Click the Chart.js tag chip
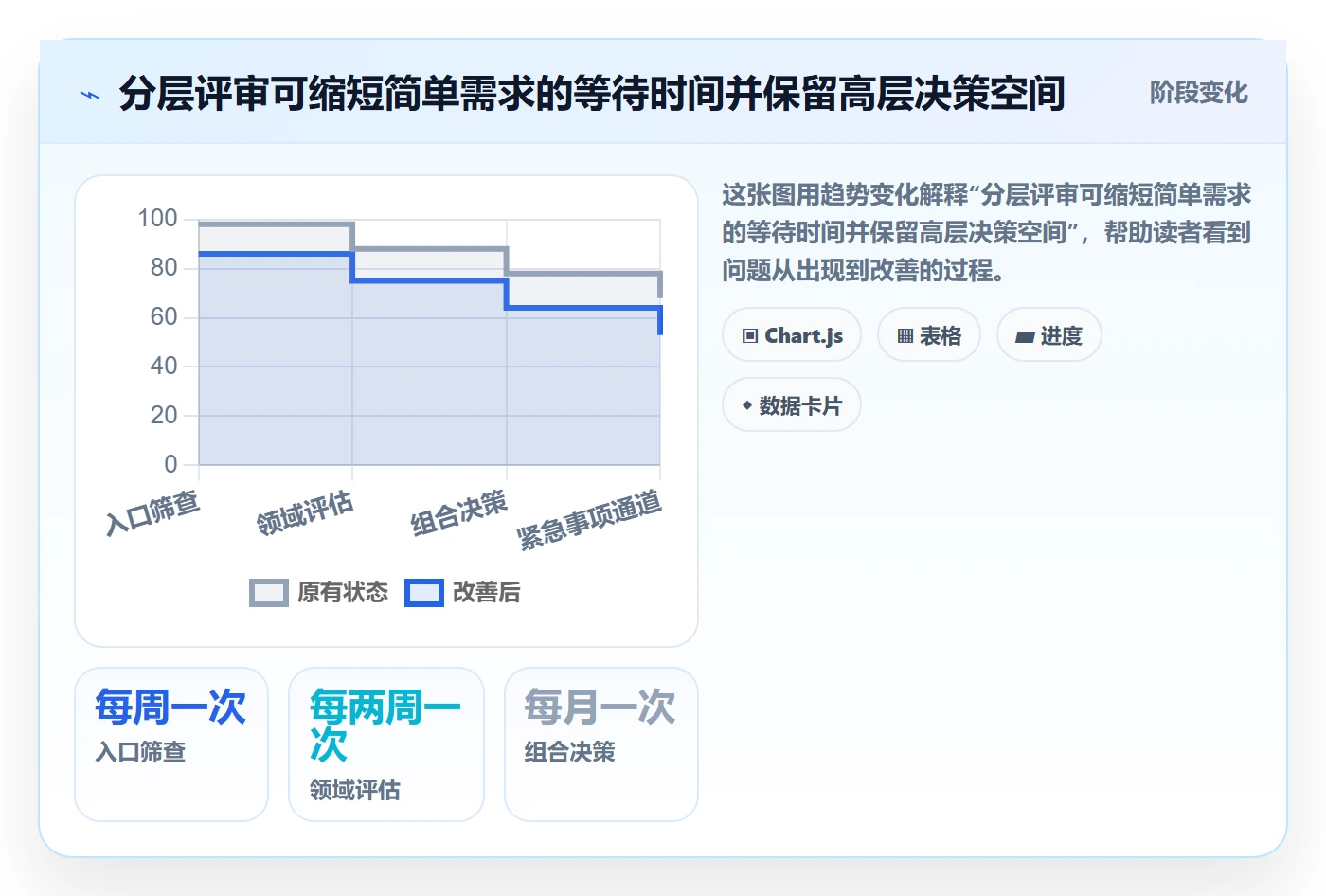The height and width of the screenshot is (896, 1326). [792, 335]
